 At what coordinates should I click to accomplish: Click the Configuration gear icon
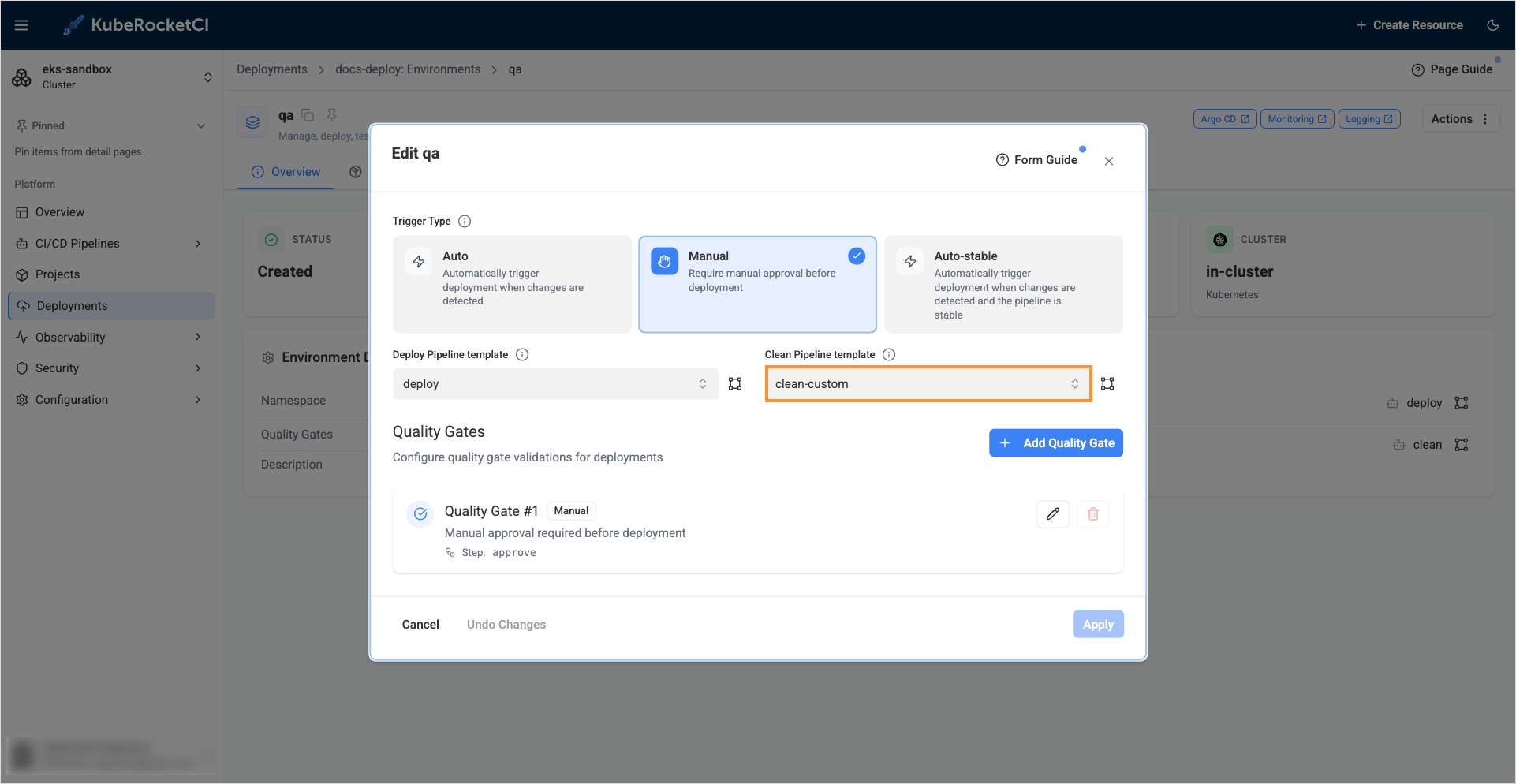22,400
